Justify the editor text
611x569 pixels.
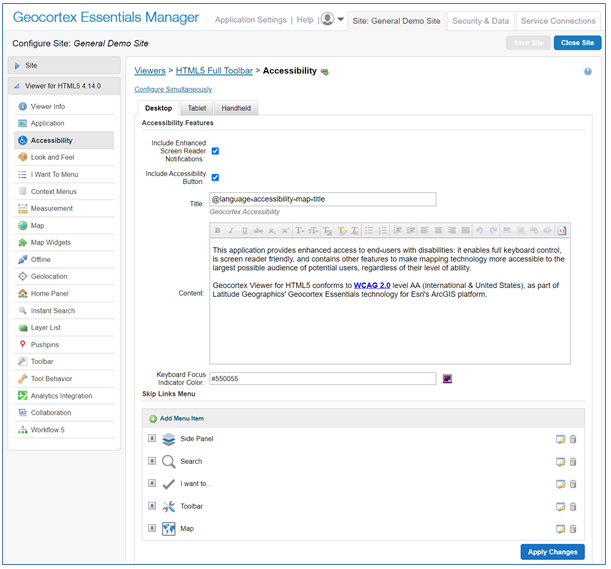pyautogui.click(x=465, y=230)
